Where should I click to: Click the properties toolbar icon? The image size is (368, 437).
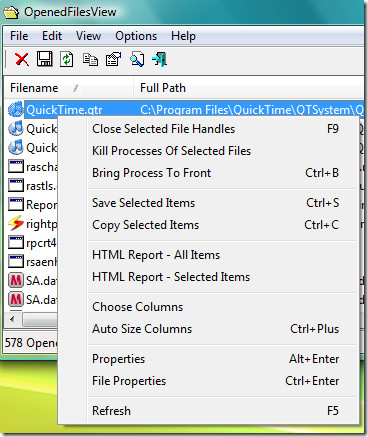click(113, 59)
